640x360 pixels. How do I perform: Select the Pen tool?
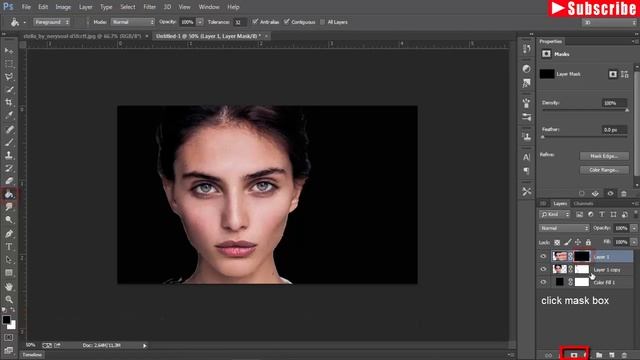(9, 234)
